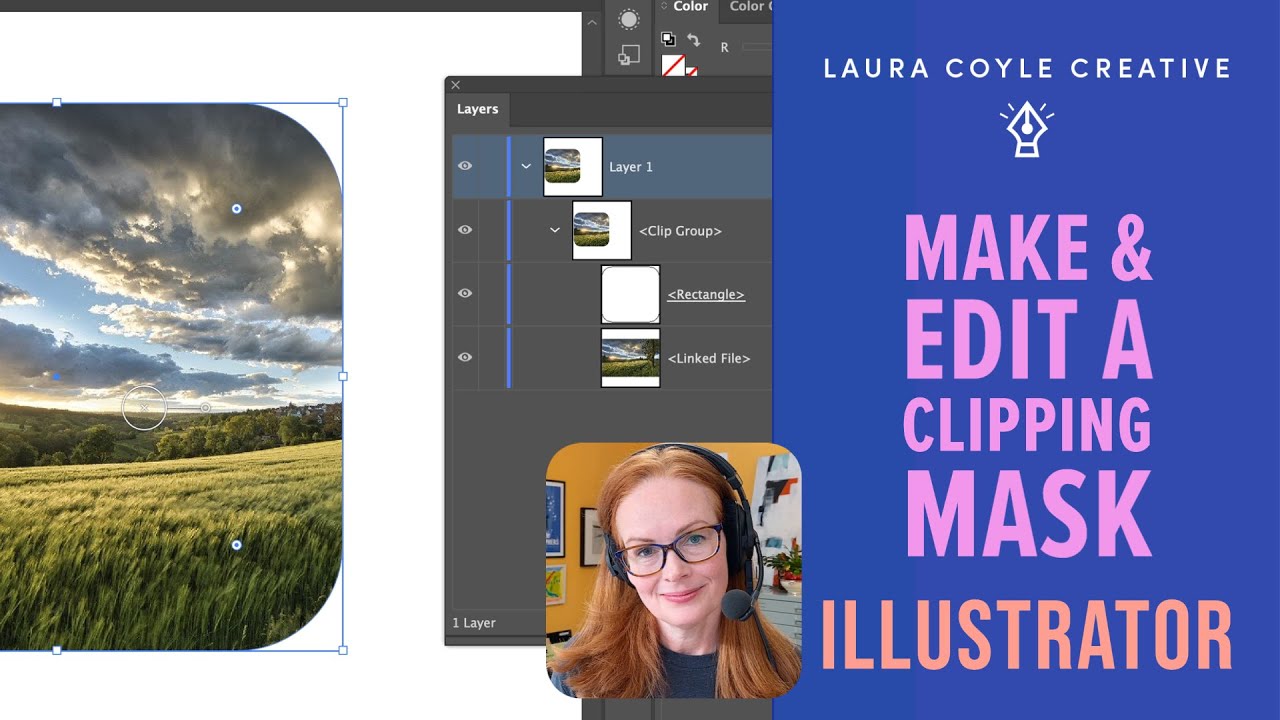The height and width of the screenshot is (720, 1280).
Task: Click the bottom-center bounding box handle
Action: coord(57,650)
